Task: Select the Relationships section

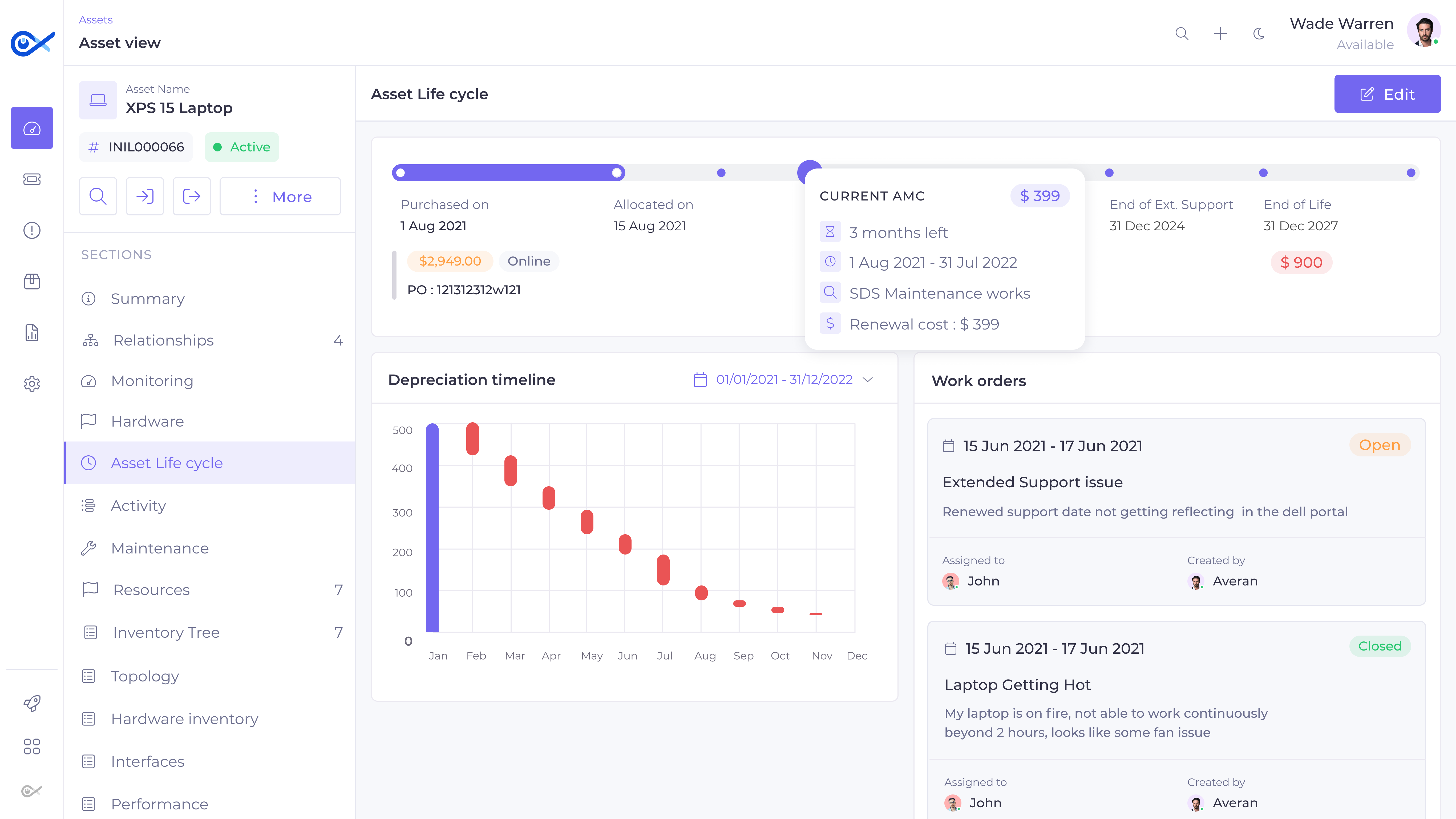Action: click(x=163, y=340)
